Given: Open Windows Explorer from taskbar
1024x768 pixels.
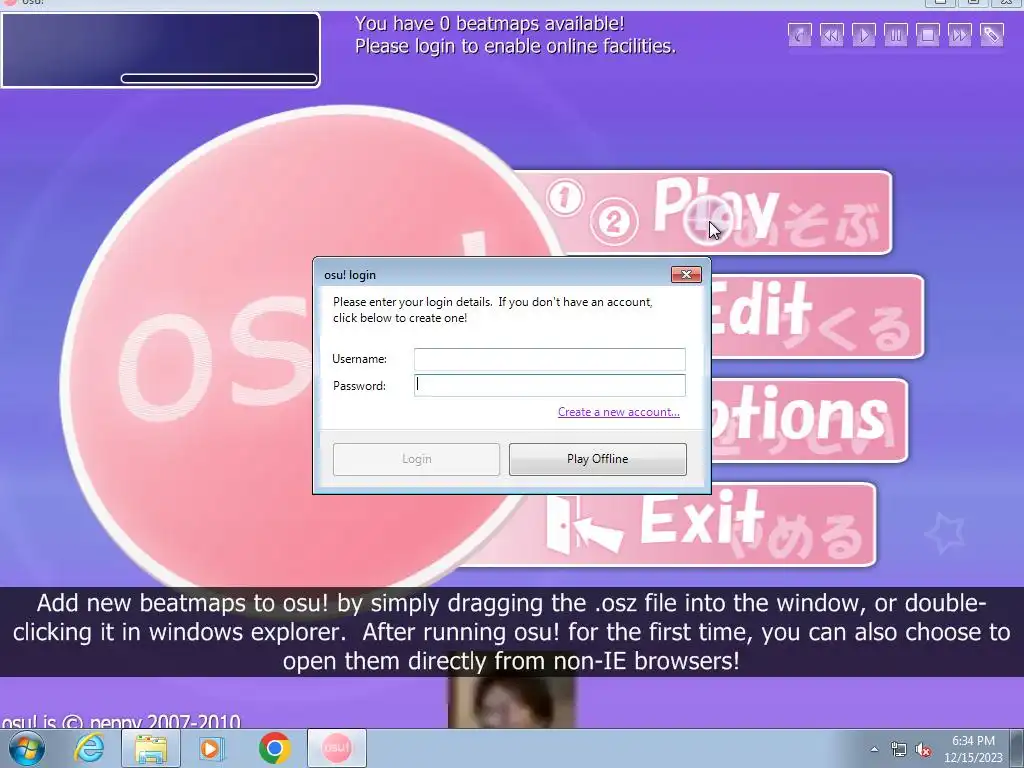Looking at the screenshot, I should point(151,748).
